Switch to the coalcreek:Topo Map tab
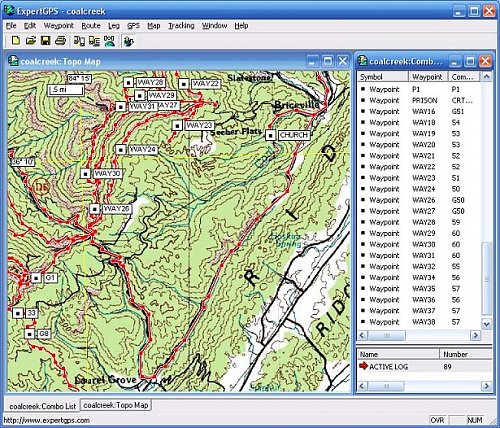Screen dimensions: 500x428 (x=116, y=405)
